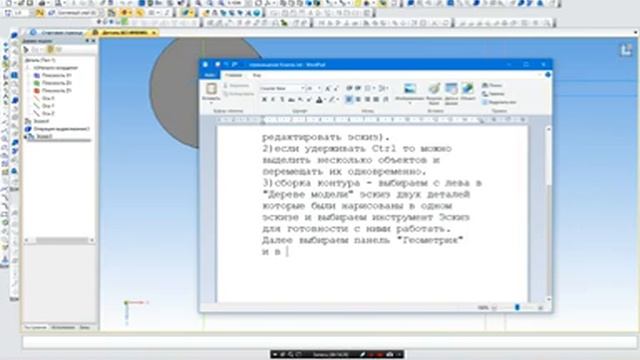
Task: Align text right in WordPad
Action: tap(367, 99)
